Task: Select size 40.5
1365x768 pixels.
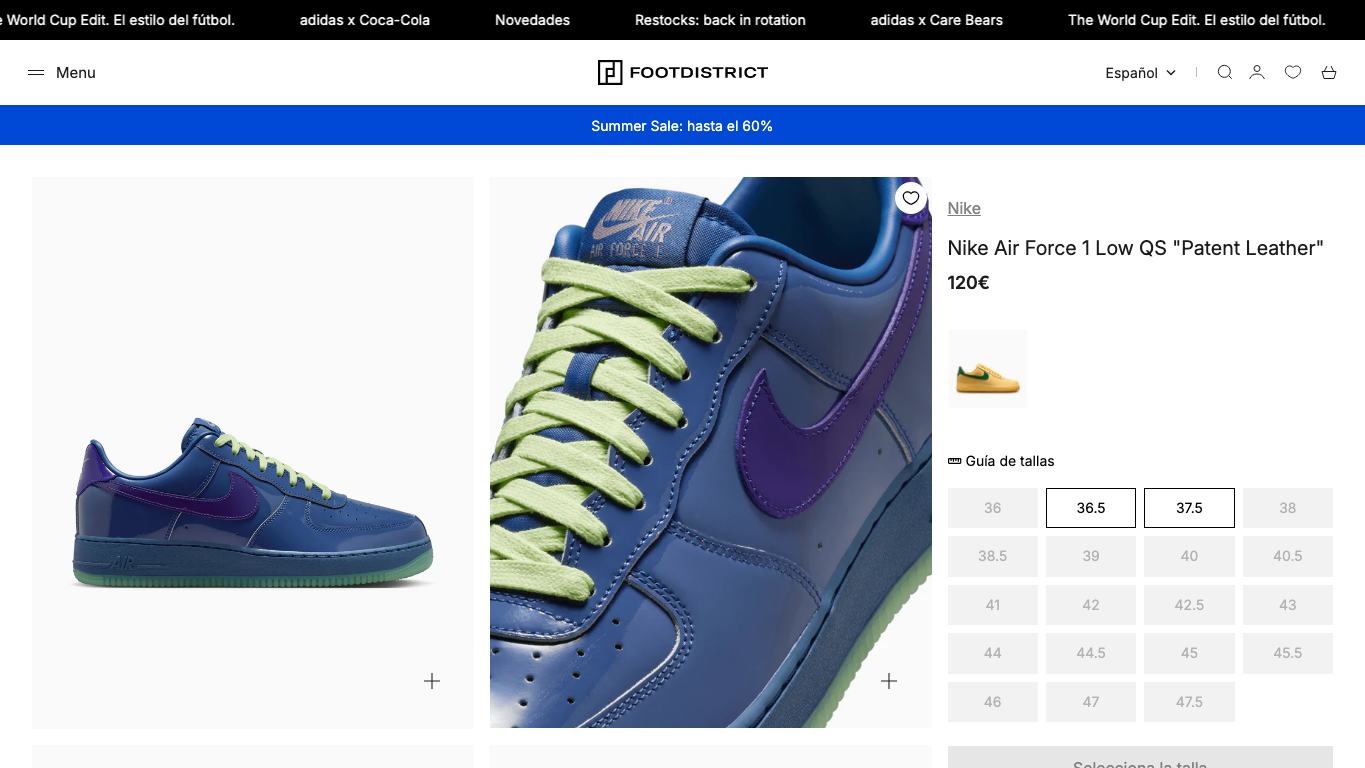Action: pos(1288,556)
